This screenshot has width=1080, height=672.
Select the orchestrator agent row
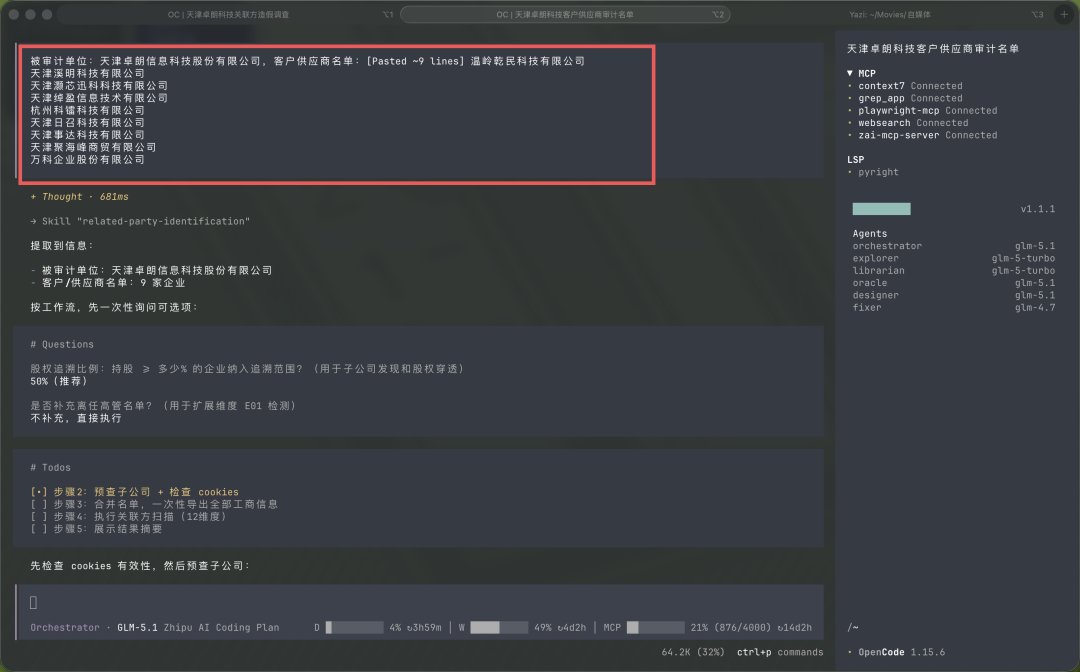(953, 246)
